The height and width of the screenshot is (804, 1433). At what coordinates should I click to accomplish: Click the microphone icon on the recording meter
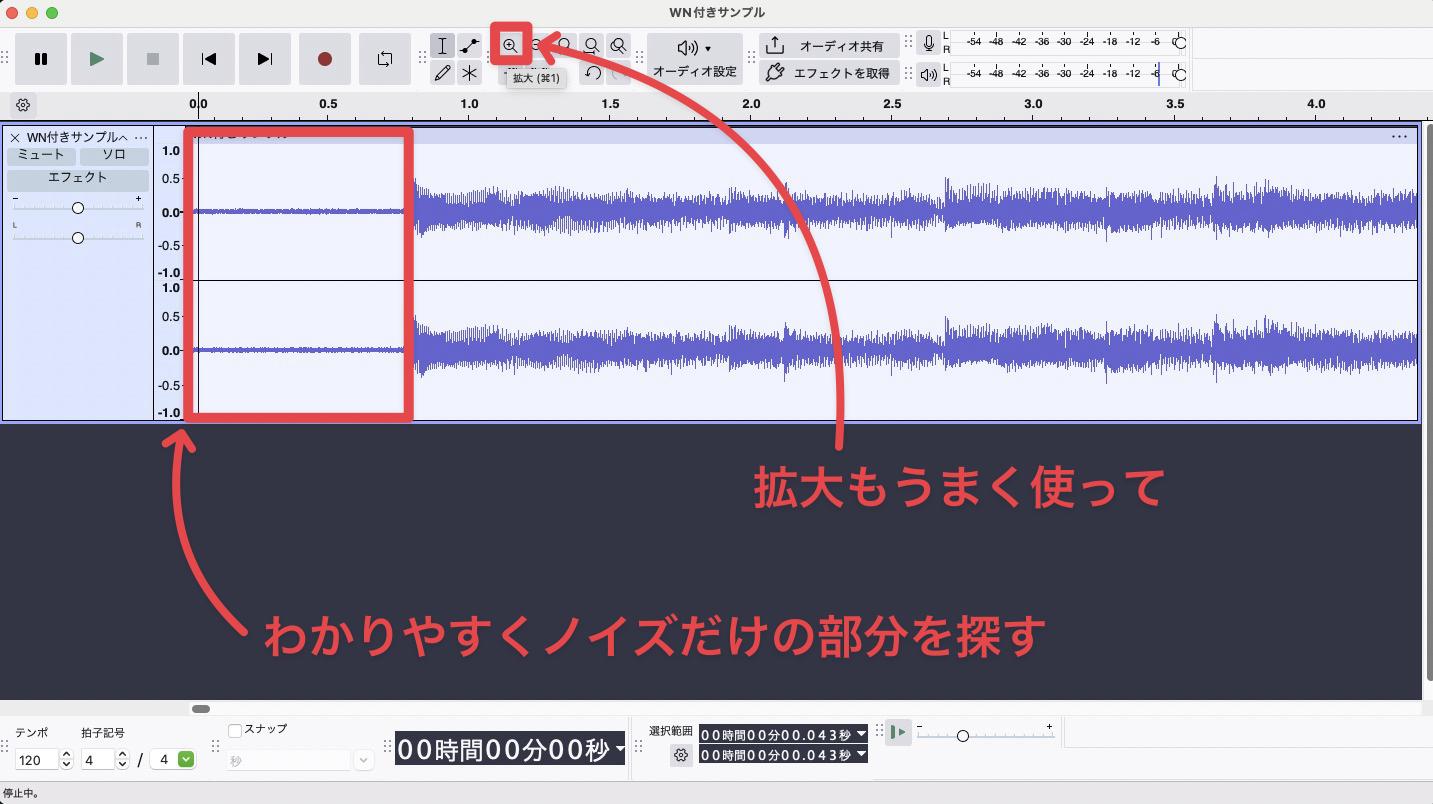(x=929, y=42)
